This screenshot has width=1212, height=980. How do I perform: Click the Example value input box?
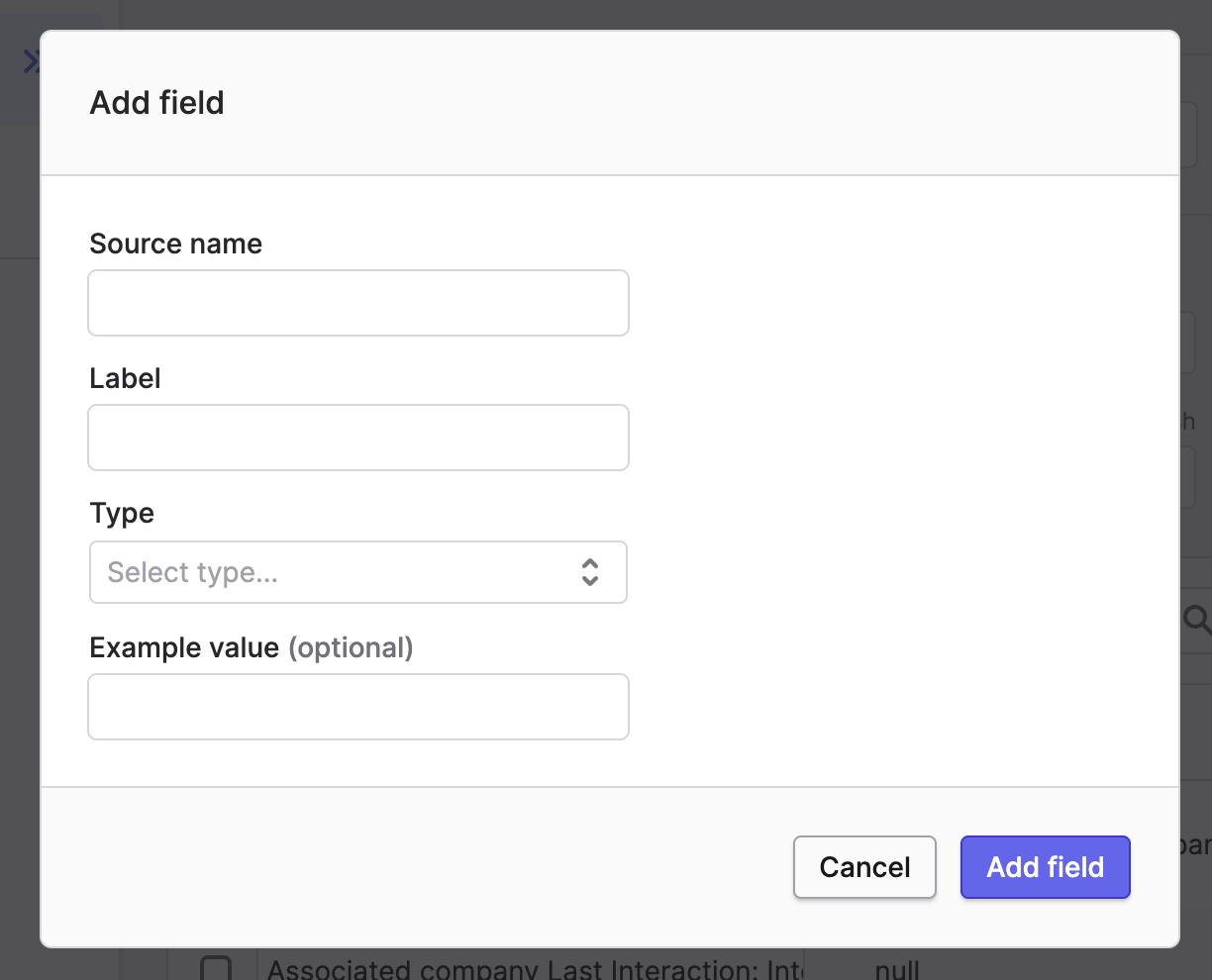point(358,707)
